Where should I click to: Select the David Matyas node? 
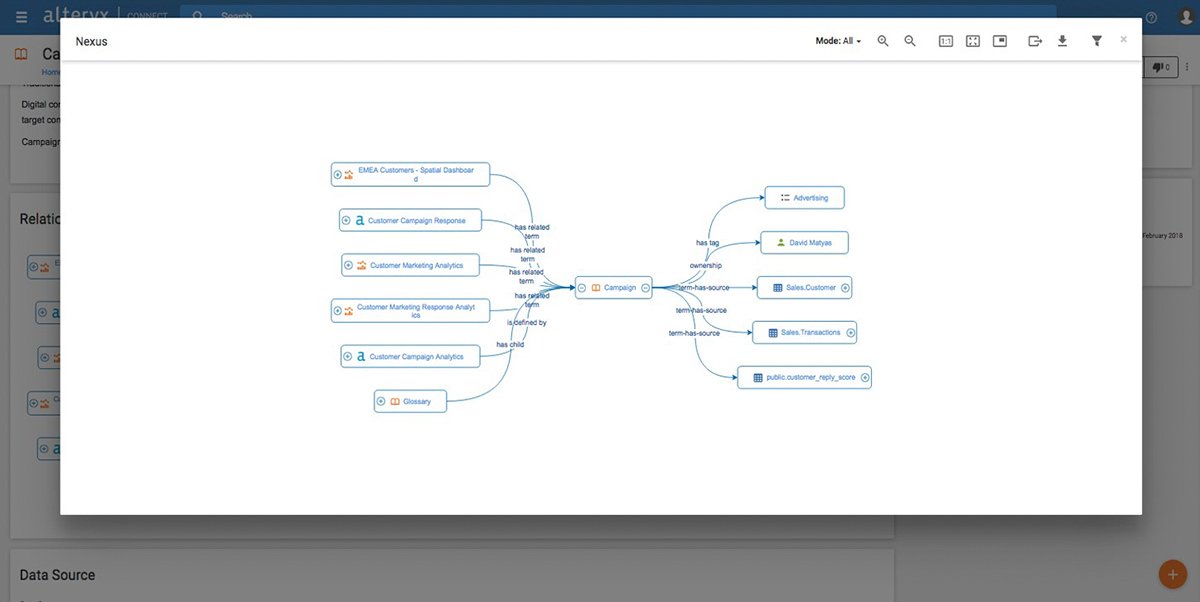806,242
